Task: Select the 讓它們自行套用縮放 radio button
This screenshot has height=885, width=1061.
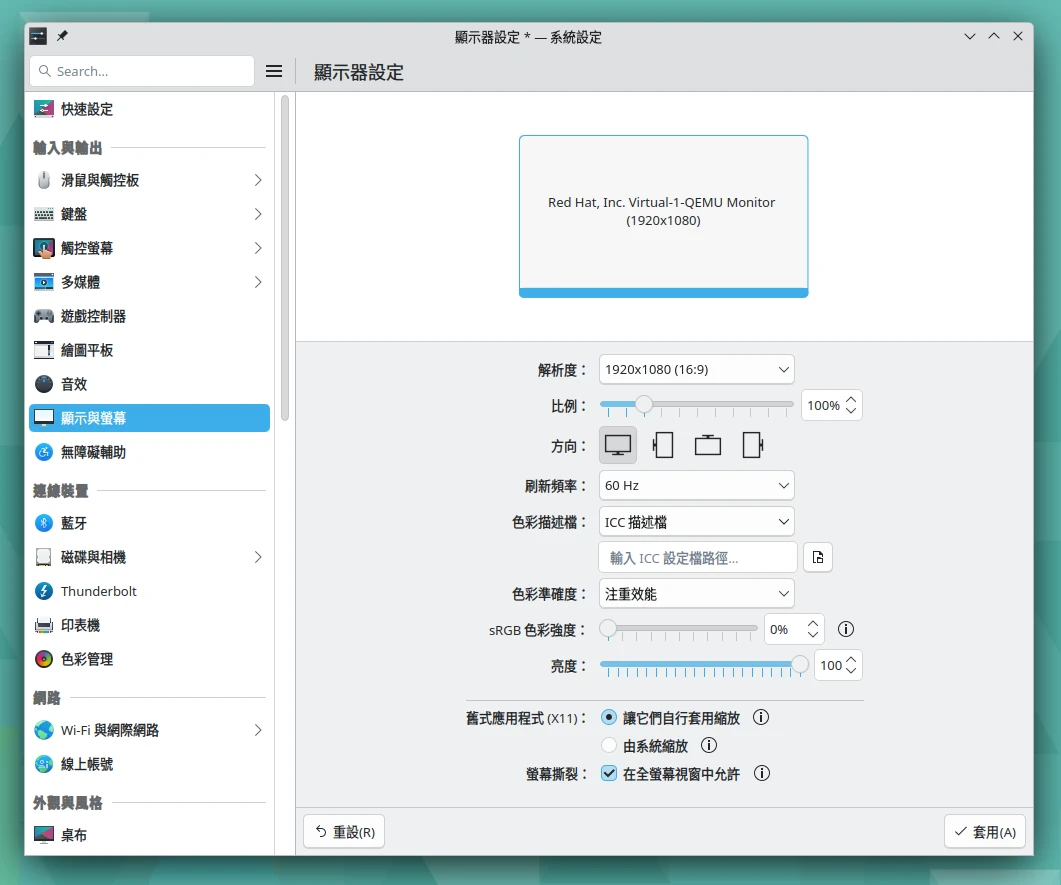Action: (x=609, y=717)
